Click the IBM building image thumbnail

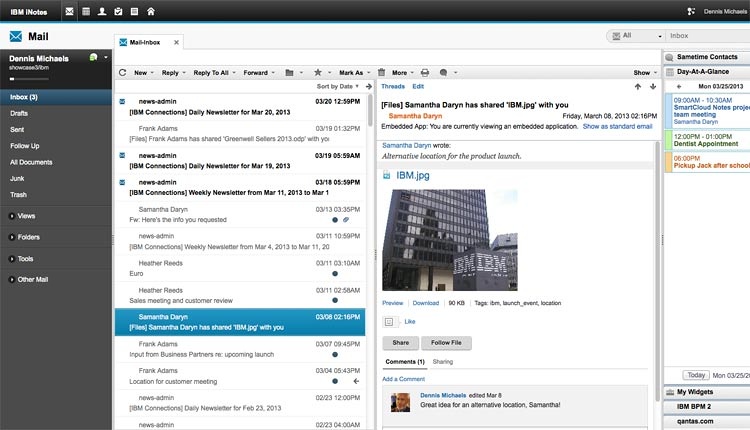coord(450,240)
